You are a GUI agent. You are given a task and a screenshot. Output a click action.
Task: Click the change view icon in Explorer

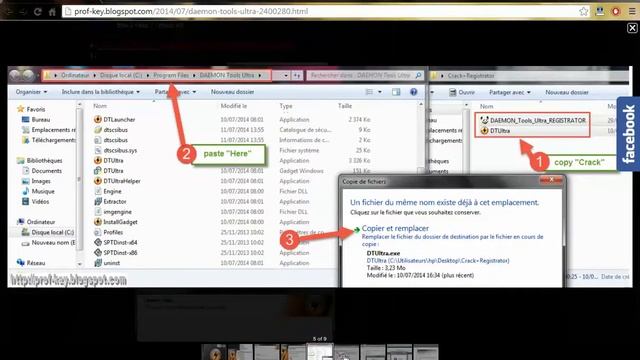(x=369, y=92)
